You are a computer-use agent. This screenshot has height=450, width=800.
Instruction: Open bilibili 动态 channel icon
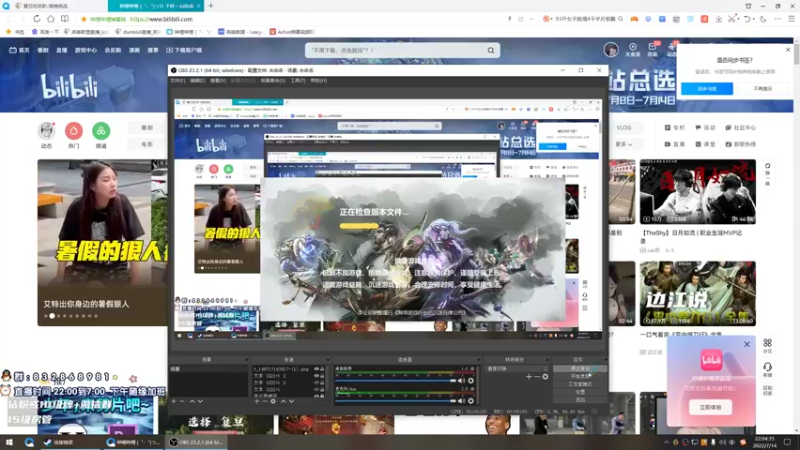[x=46, y=131]
